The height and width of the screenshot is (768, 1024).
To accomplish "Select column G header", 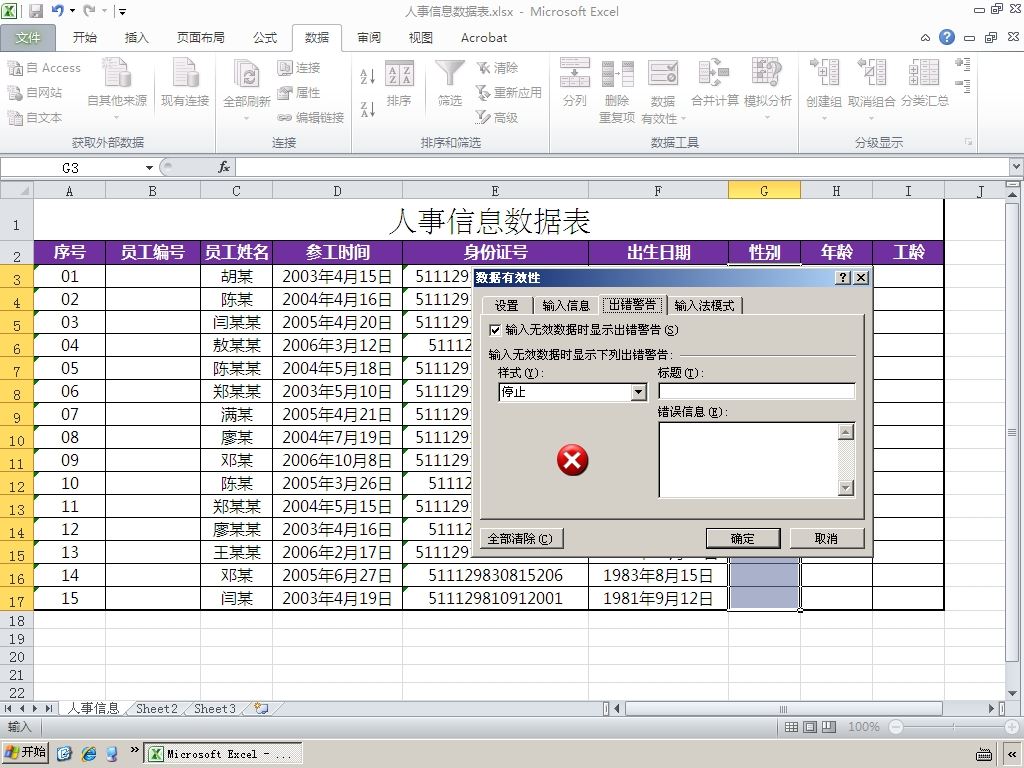I will (x=764, y=191).
